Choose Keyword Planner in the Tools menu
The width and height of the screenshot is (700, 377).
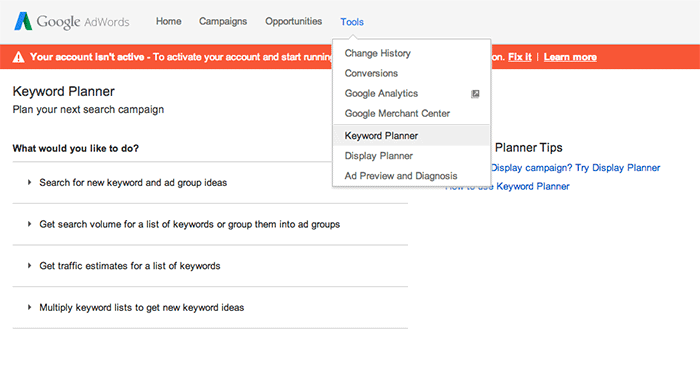(x=412, y=136)
